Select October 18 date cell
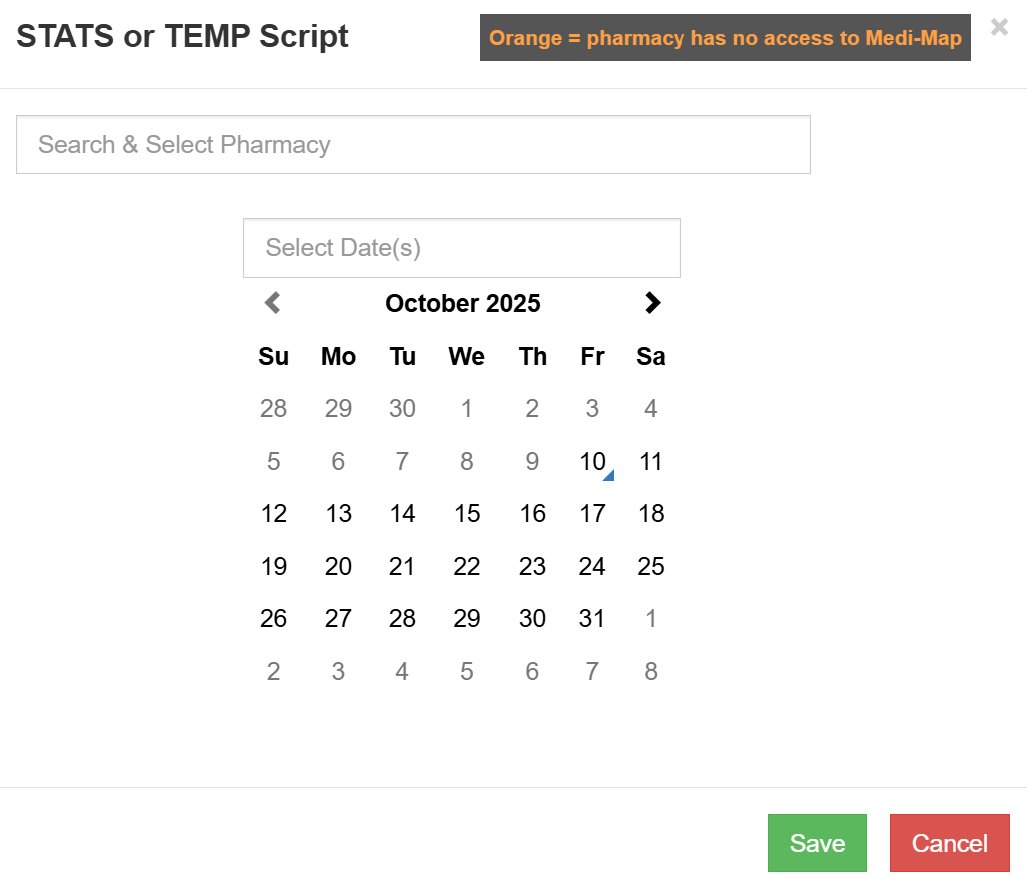 [x=651, y=514]
